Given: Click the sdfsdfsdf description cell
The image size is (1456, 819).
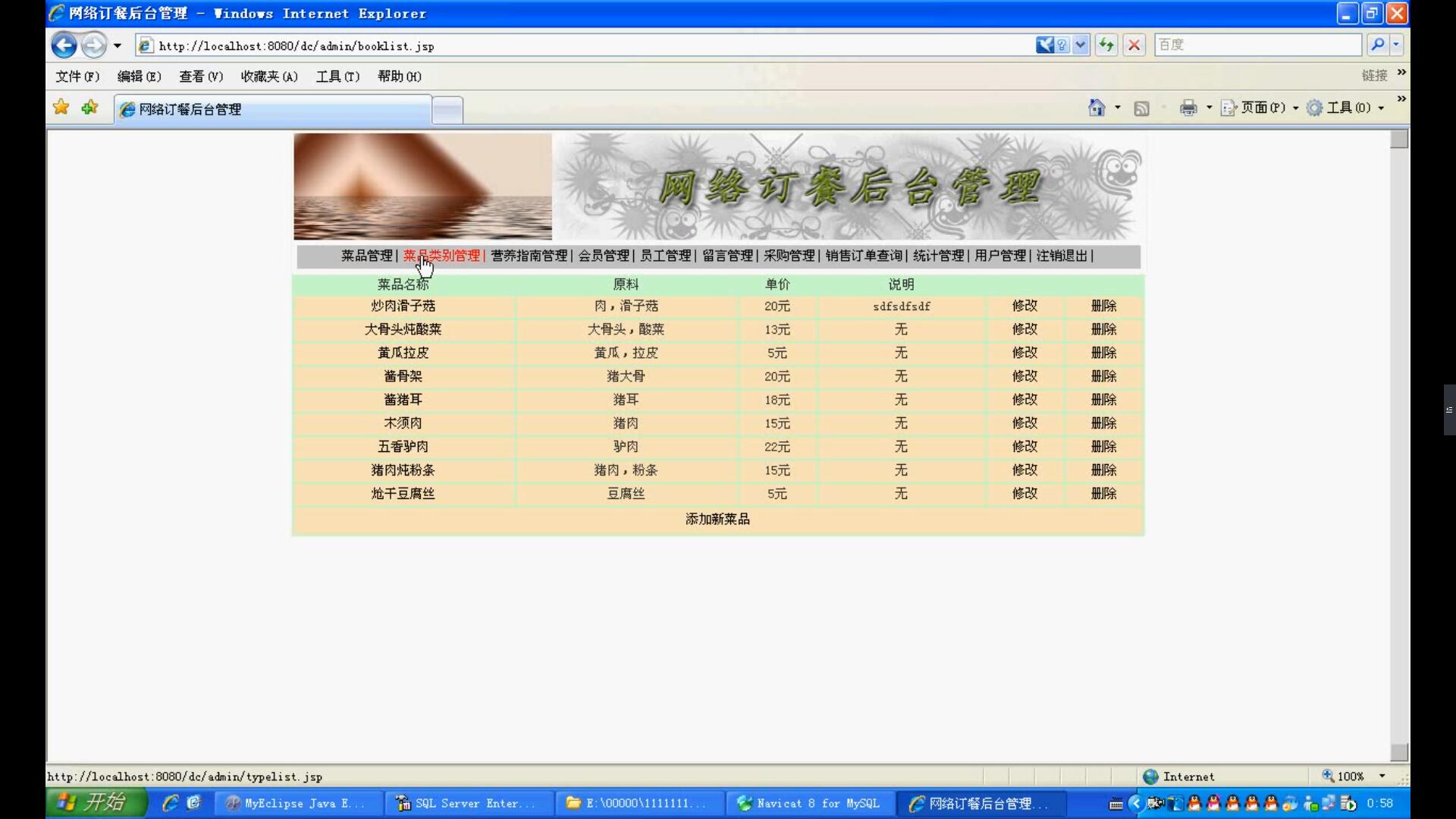Looking at the screenshot, I should click(x=901, y=306).
